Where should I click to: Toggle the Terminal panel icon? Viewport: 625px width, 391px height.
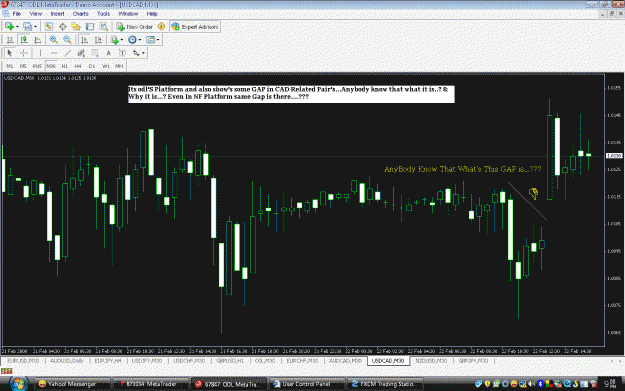[x=90, y=27]
